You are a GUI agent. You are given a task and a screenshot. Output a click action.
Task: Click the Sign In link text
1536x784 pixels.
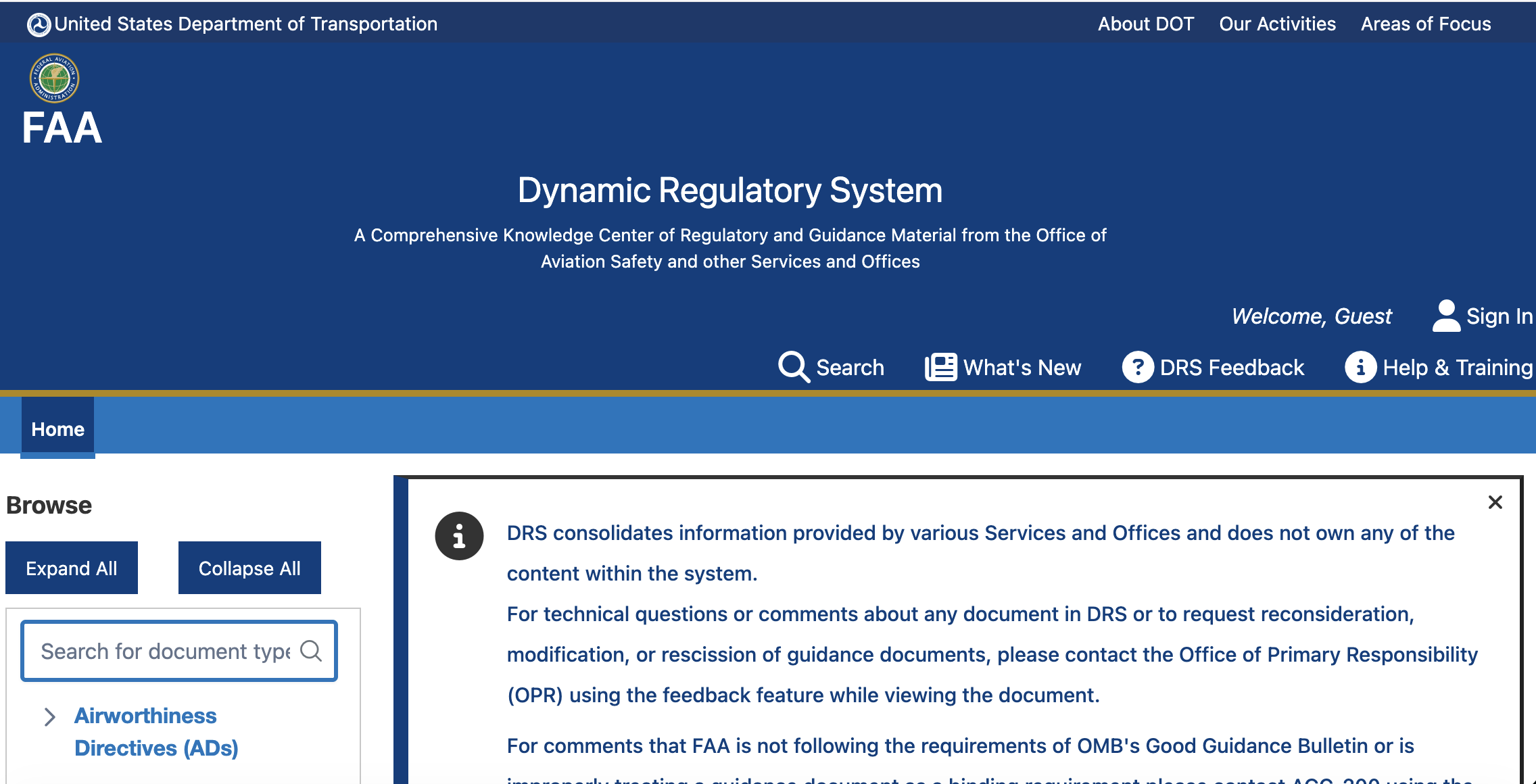(1499, 316)
